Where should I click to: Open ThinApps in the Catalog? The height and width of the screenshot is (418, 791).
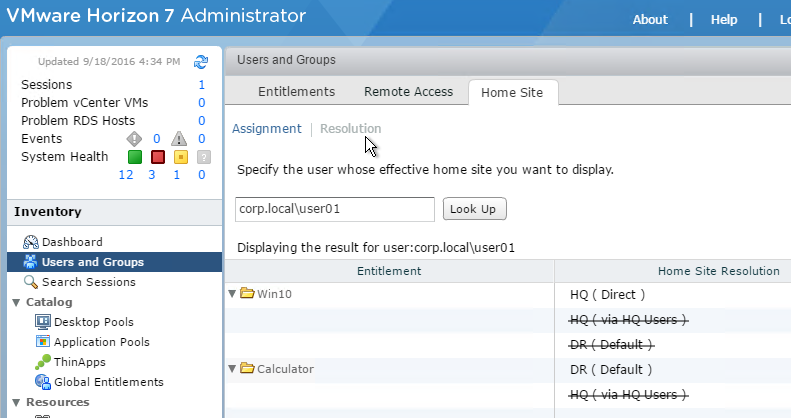[x=79, y=362]
